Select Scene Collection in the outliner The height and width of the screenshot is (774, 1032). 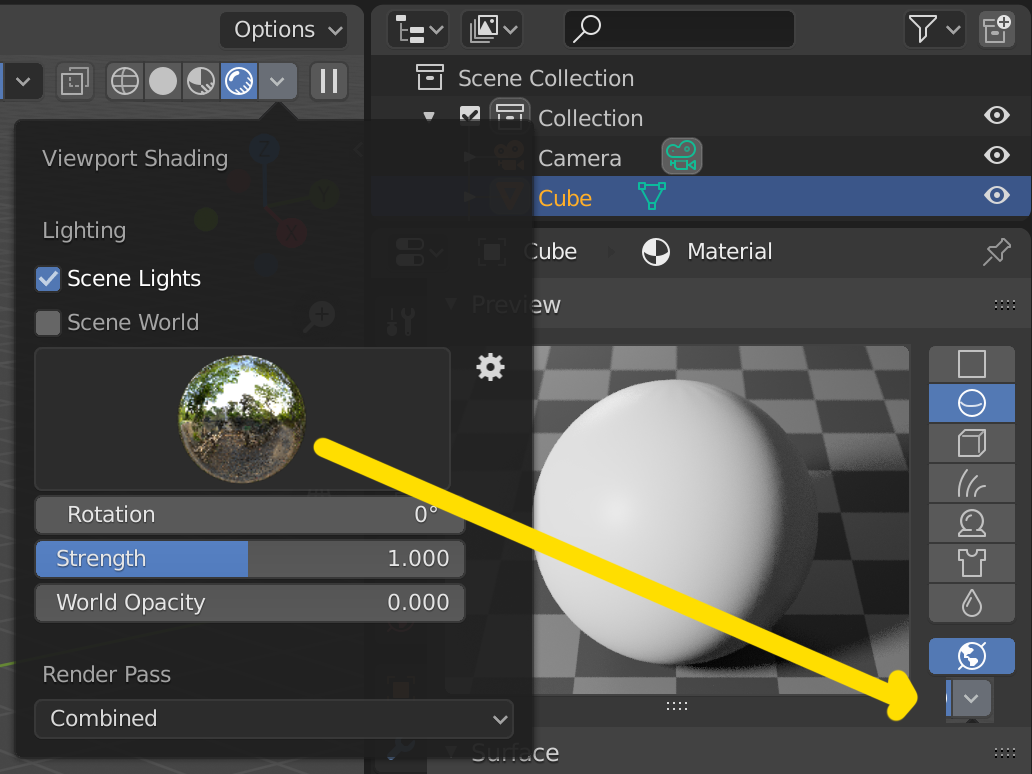coord(546,78)
